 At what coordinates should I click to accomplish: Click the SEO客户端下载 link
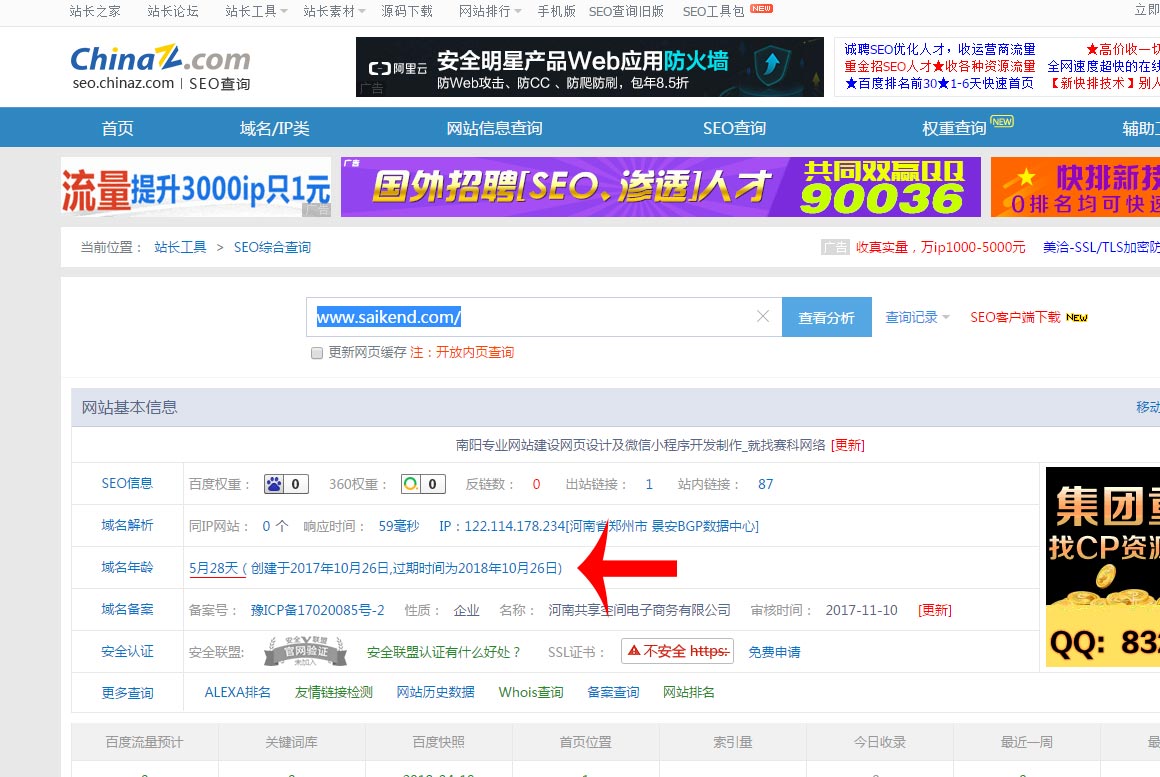(x=1015, y=317)
